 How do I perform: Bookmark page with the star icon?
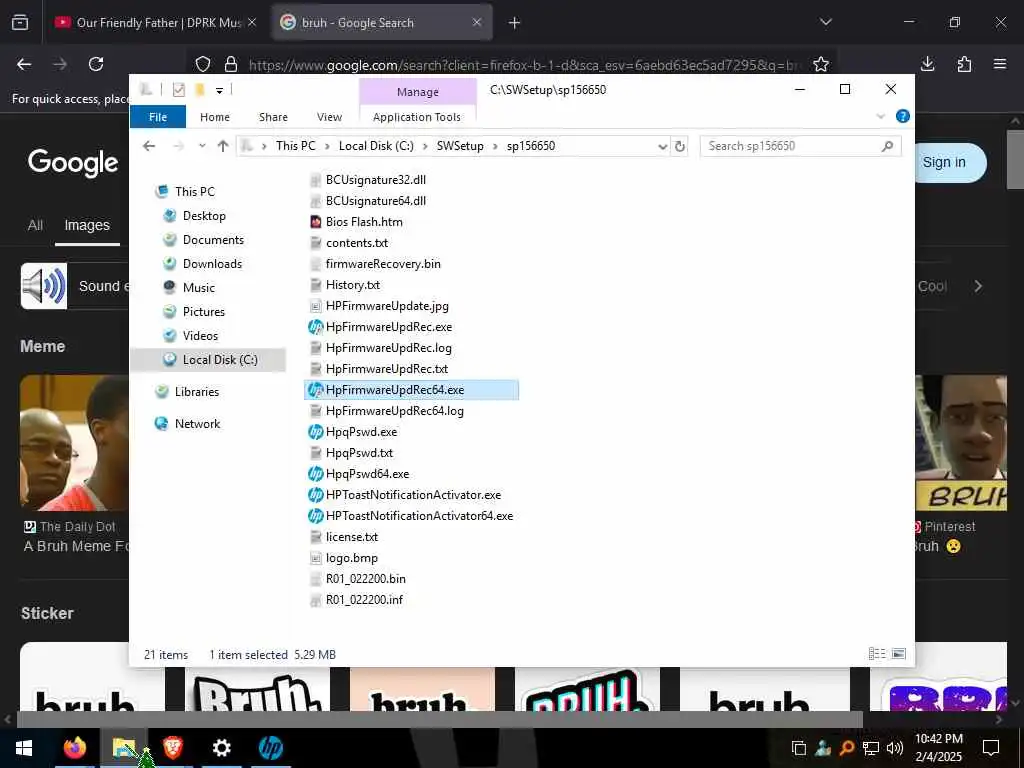(821, 64)
